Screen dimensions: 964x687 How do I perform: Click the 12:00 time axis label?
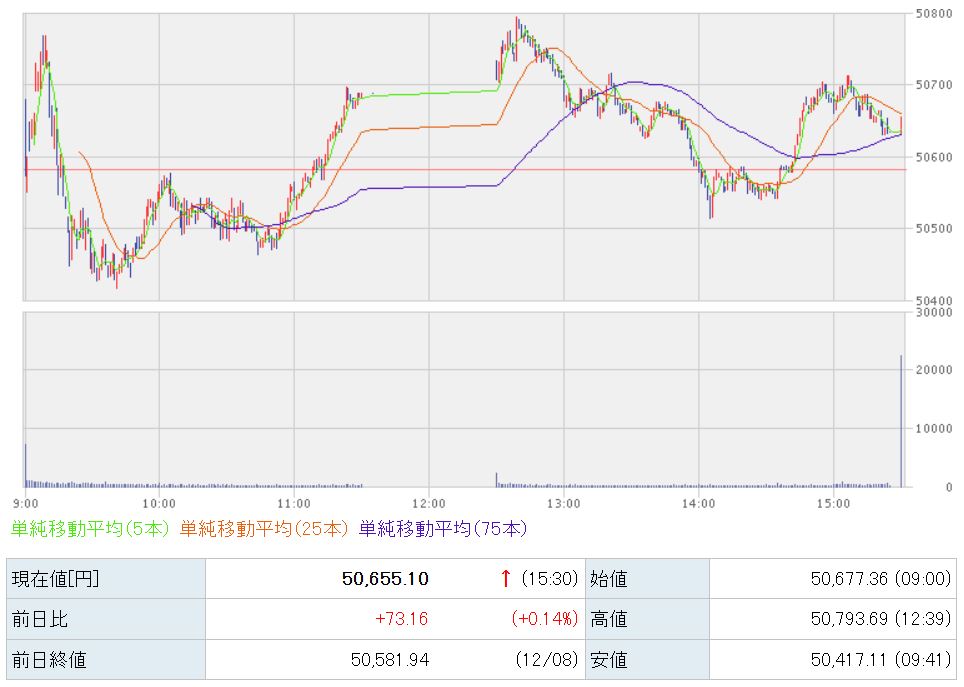pos(428,502)
